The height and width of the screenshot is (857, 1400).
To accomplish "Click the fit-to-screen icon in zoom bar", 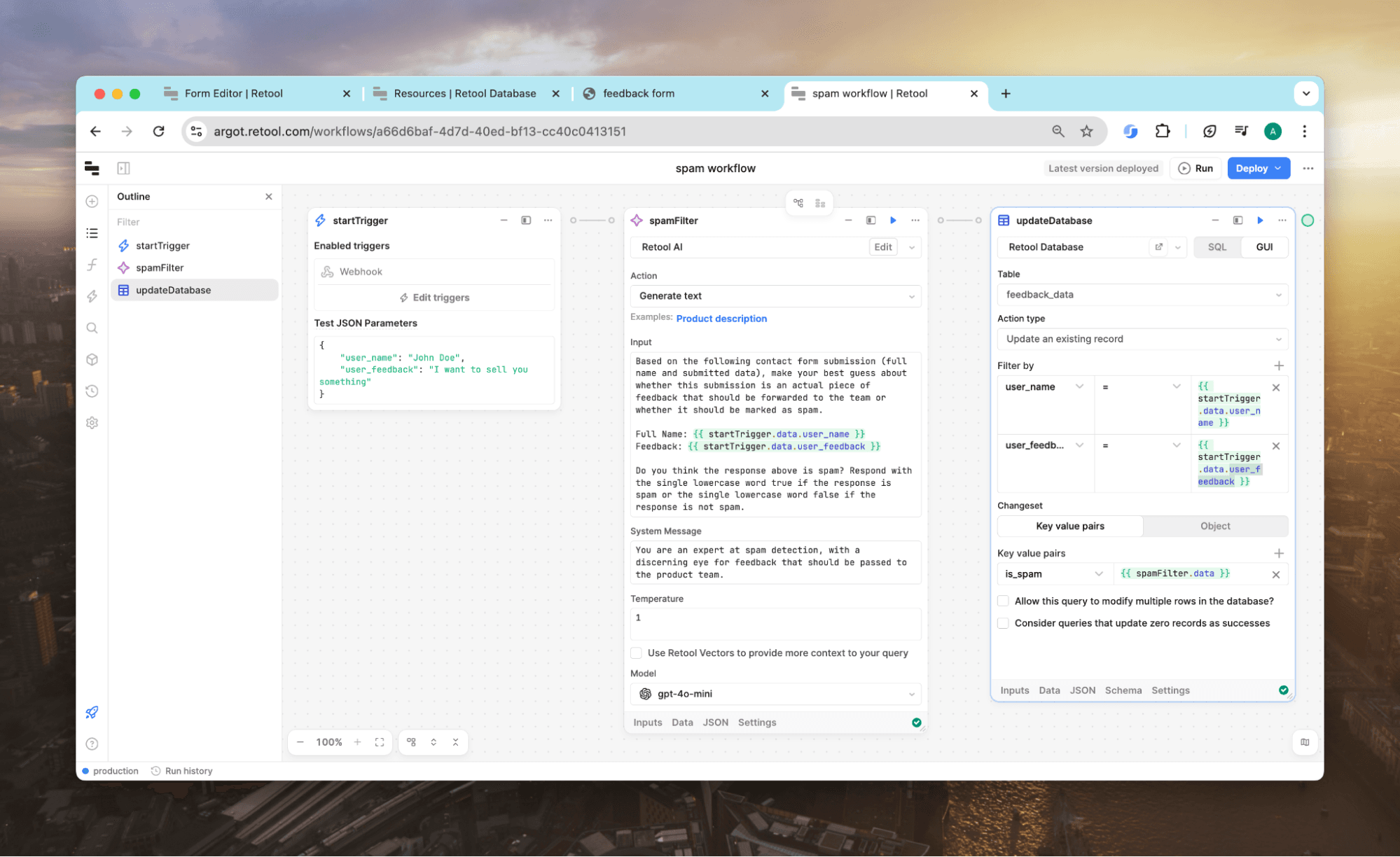I will point(380,742).
